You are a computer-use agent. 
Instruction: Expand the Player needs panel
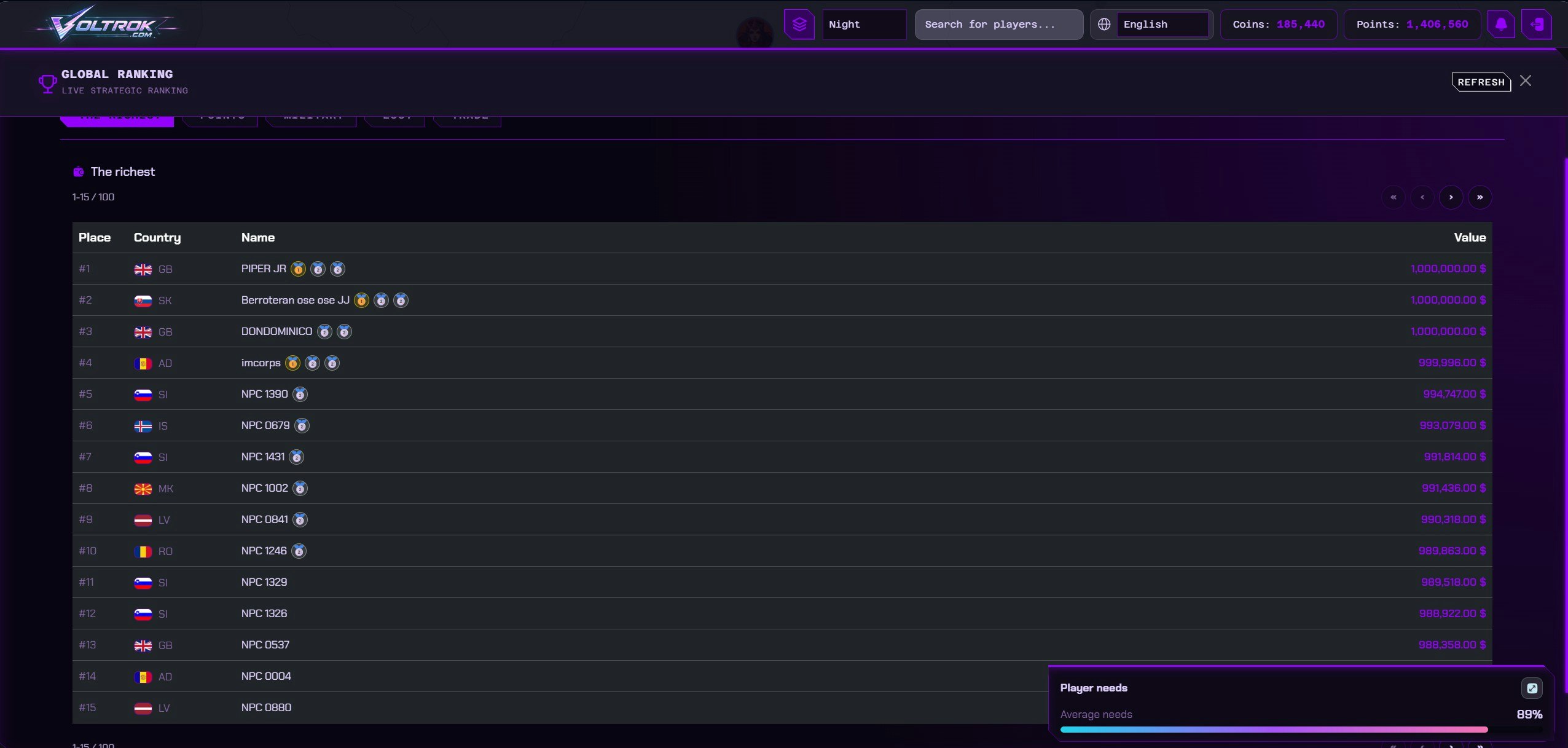[1532, 688]
